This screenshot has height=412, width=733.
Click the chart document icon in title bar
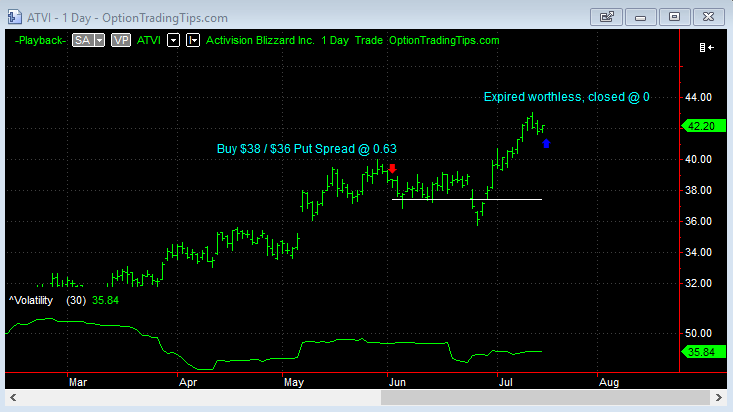click(x=14, y=17)
